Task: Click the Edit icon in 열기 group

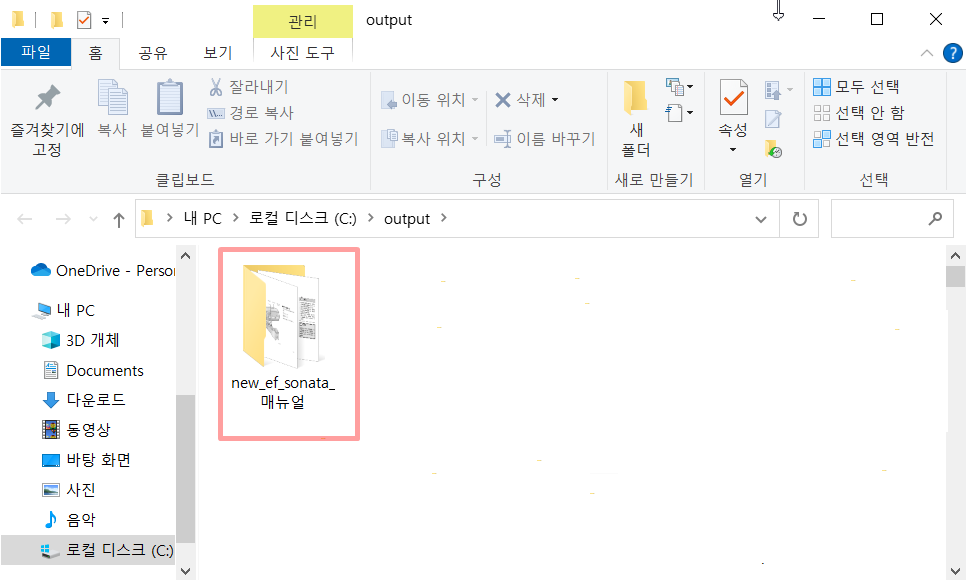Action: point(773,119)
